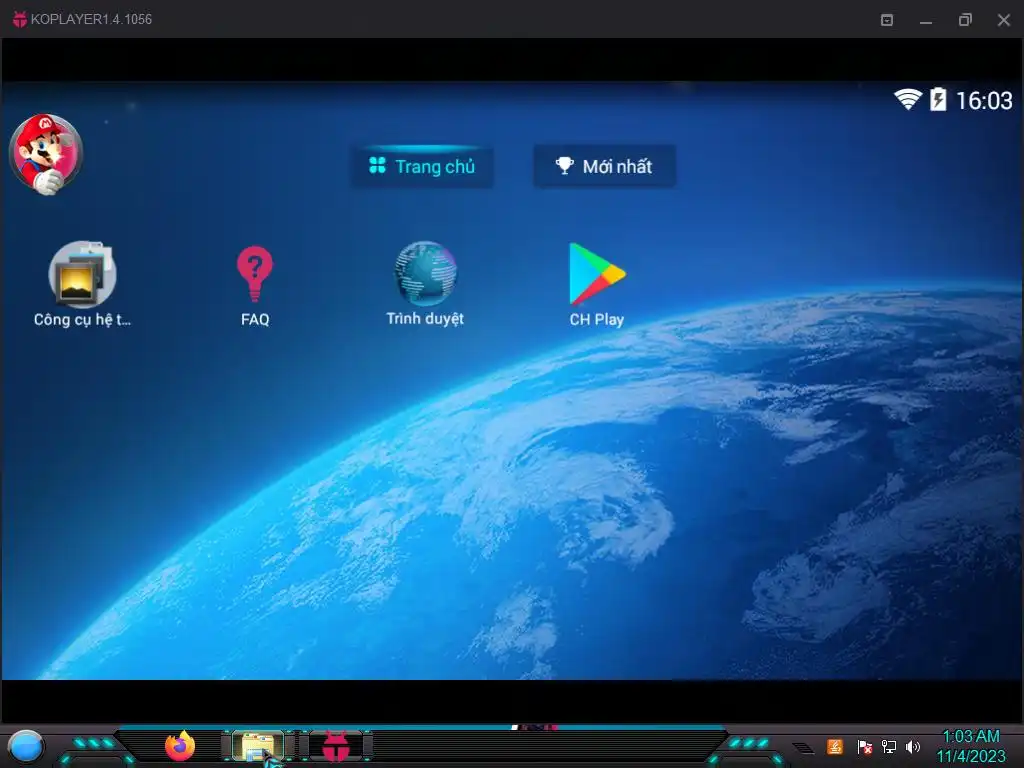The height and width of the screenshot is (768, 1024).
Task: Click the KOPLAYER logo in title bar
Action: 20,19
